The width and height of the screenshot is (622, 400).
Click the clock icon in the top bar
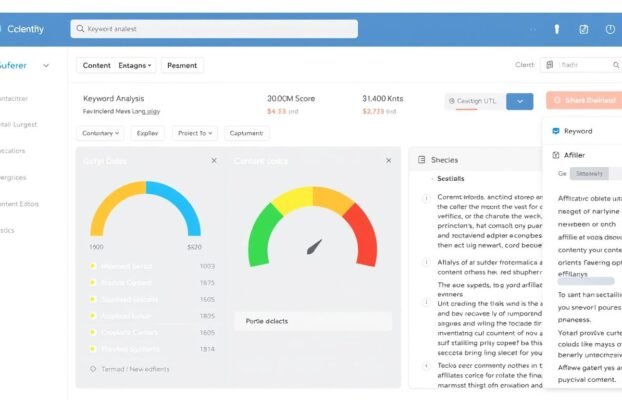pyautogui.click(x=610, y=29)
